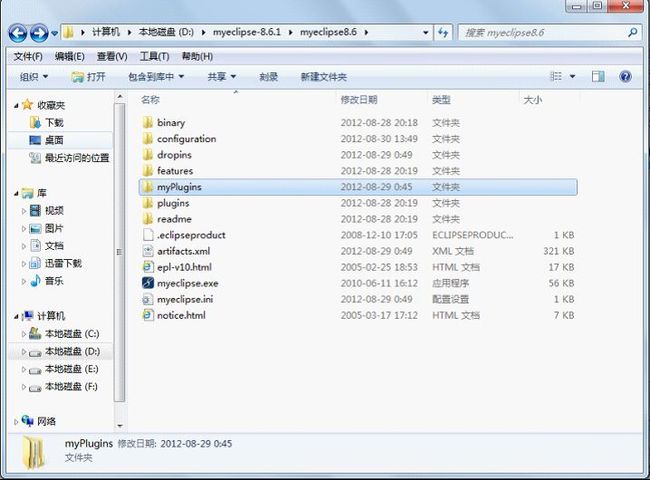Select the plugins folder icon

tap(148, 203)
